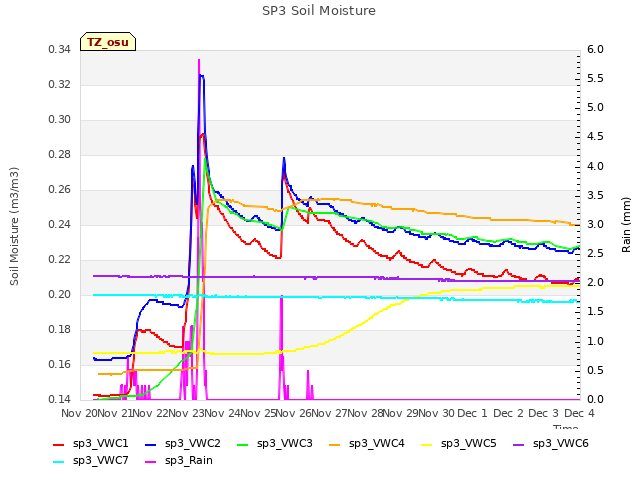Select the sp3_VWC5 legend entry

[459, 444]
